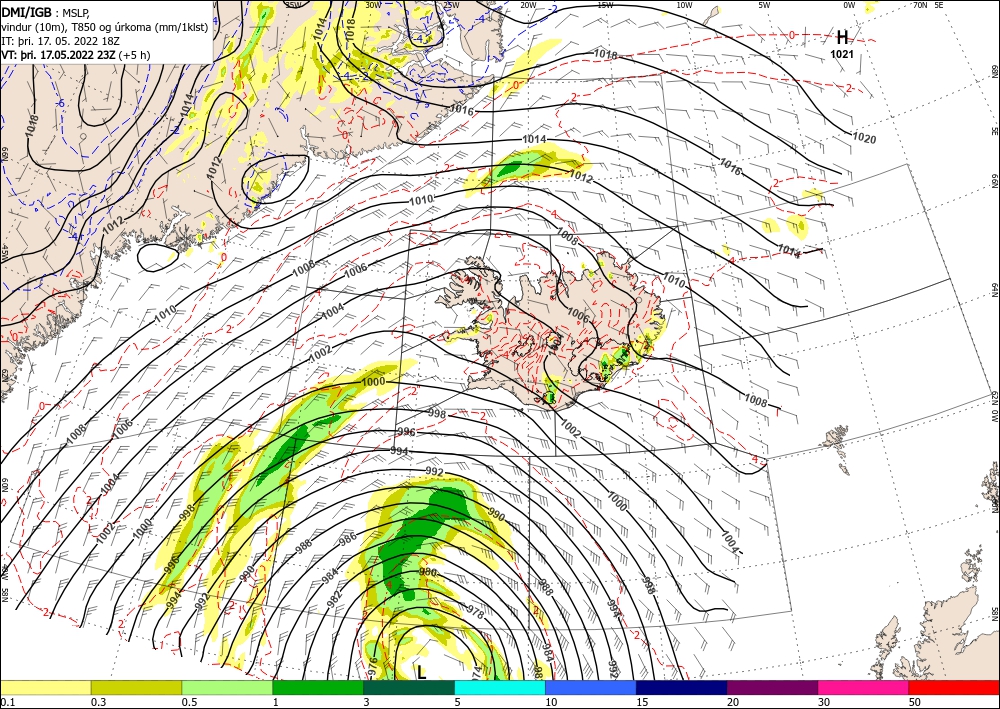Click the '982' isobar label
The width and height of the screenshot is (1000, 709).
pyautogui.click(x=334, y=600)
